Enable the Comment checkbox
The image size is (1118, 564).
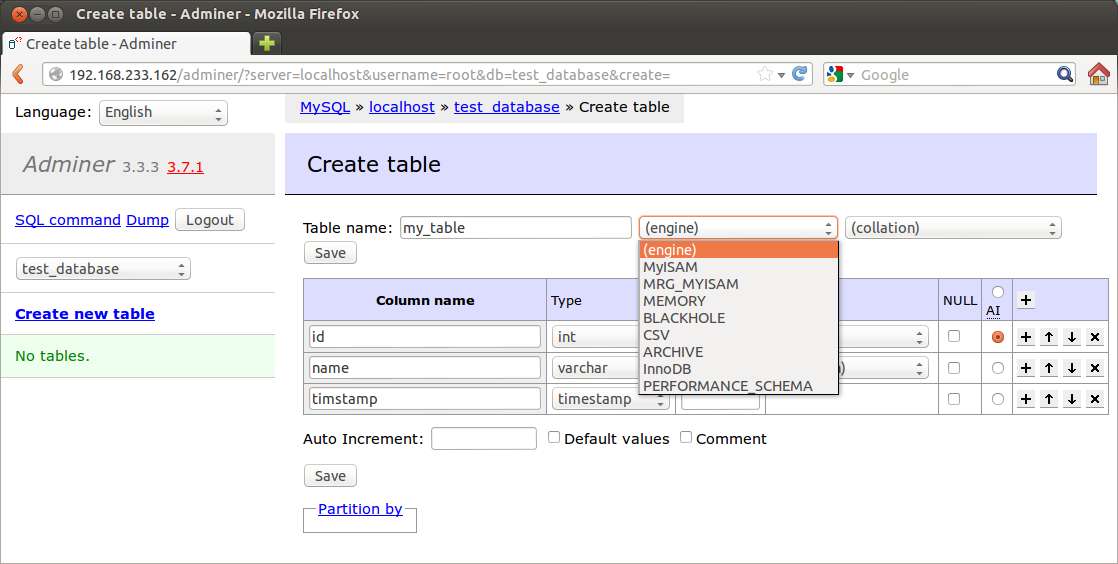point(686,437)
